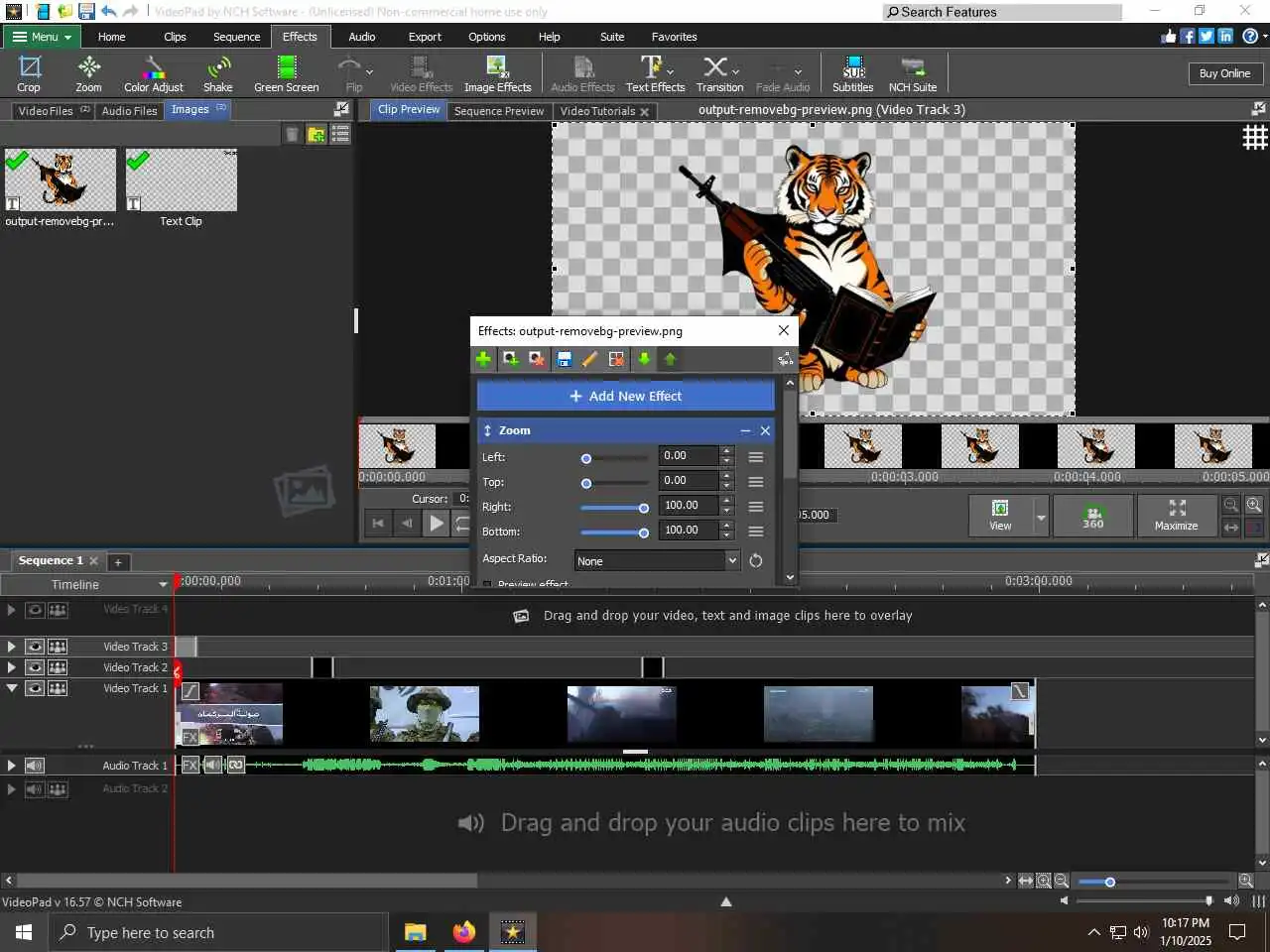This screenshot has width=1270, height=952.
Task: Toggle master volume mute speaker at bottom right
Action: coord(1231,900)
